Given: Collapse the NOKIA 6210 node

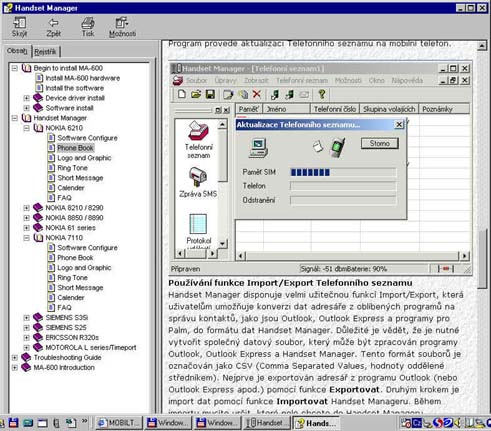Looking at the screenshot, I should [27, 128].
